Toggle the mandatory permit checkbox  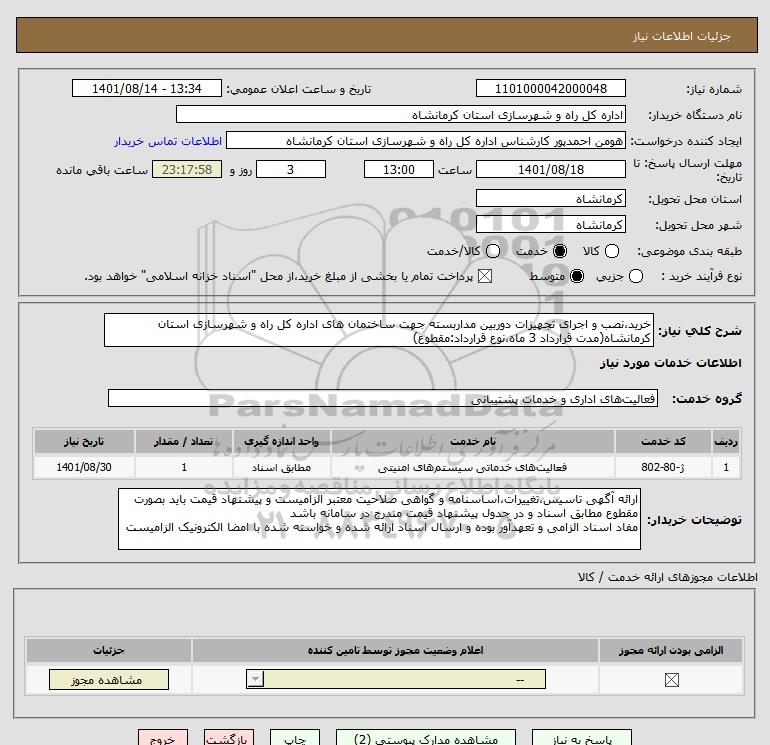pos(671,680)
